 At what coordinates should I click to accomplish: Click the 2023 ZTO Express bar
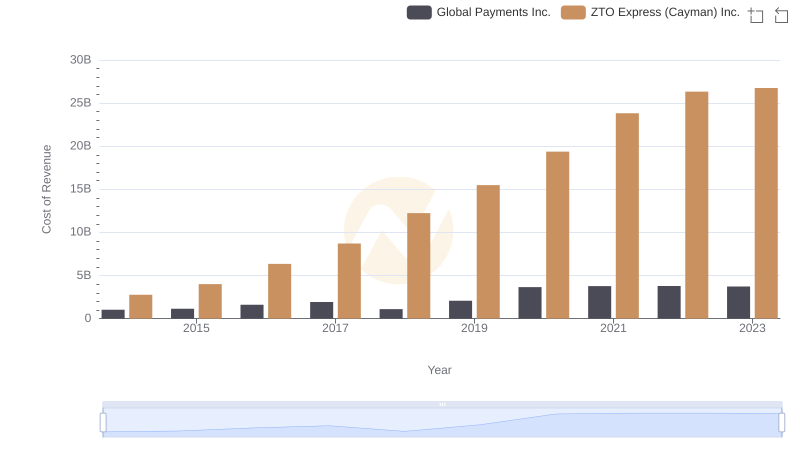coord(766,203)
